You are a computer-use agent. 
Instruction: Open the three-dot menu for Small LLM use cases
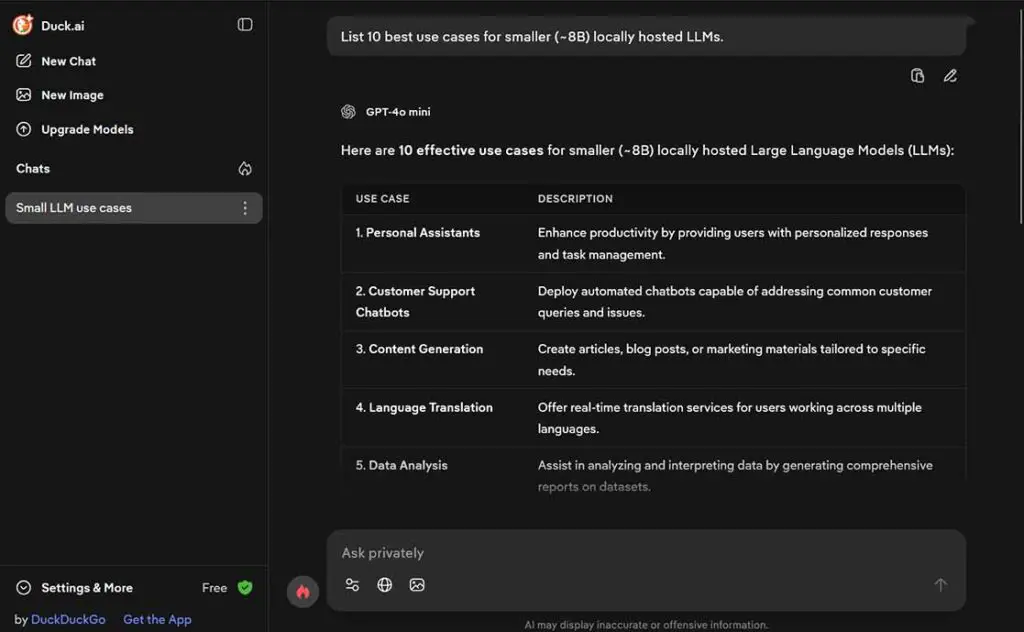[x=245, y=208]
